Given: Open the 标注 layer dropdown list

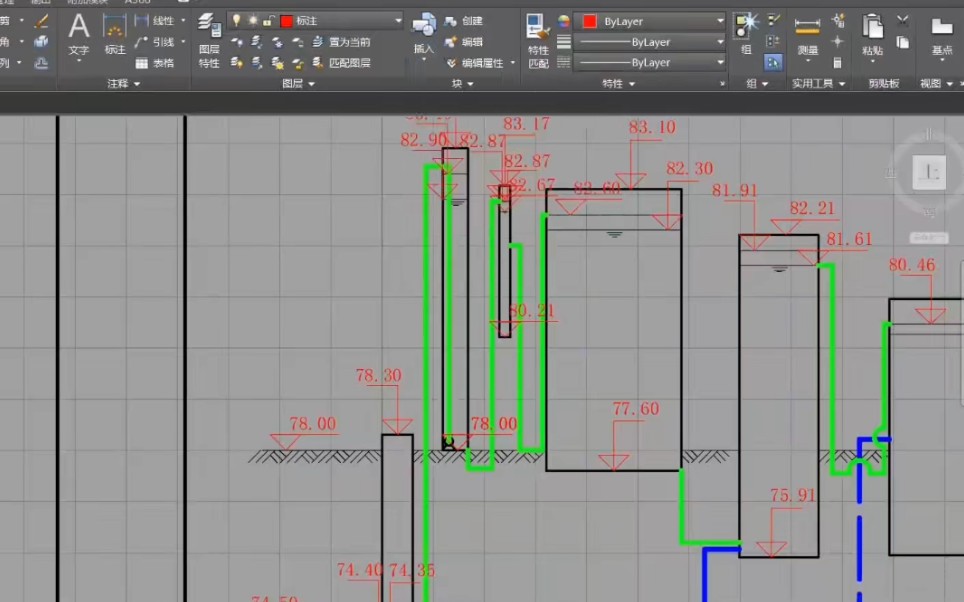Looking at the screenshot, I should click(399, 20).
